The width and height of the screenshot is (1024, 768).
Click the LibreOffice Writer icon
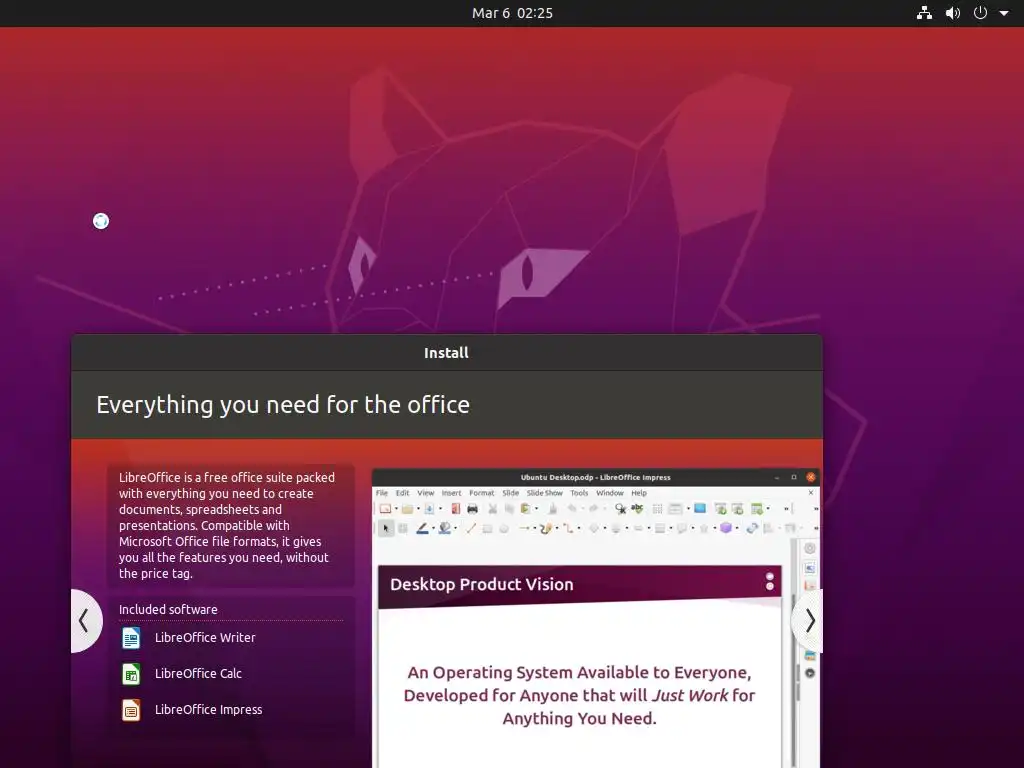[x=131, y=637]
